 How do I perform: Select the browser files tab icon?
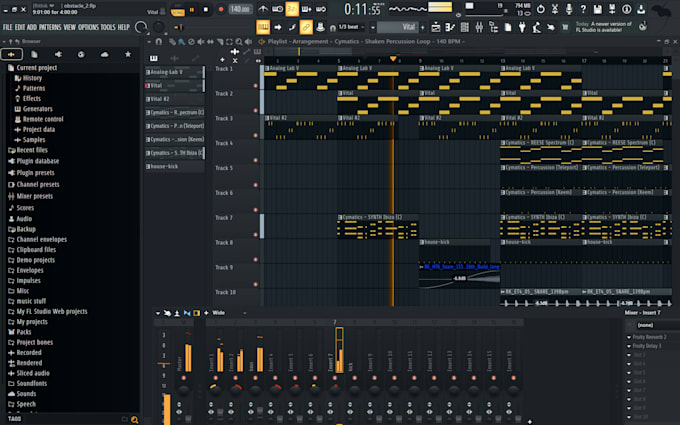(34, 54)
